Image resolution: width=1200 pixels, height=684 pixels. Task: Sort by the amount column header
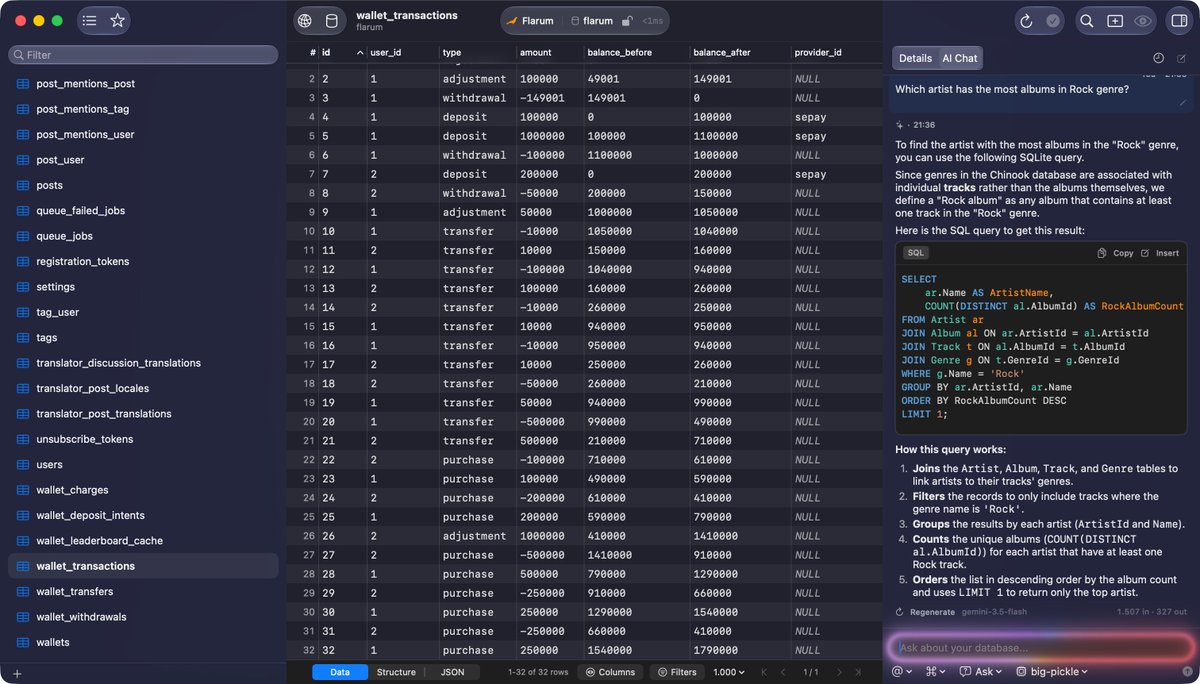click(x=548, y=52)
